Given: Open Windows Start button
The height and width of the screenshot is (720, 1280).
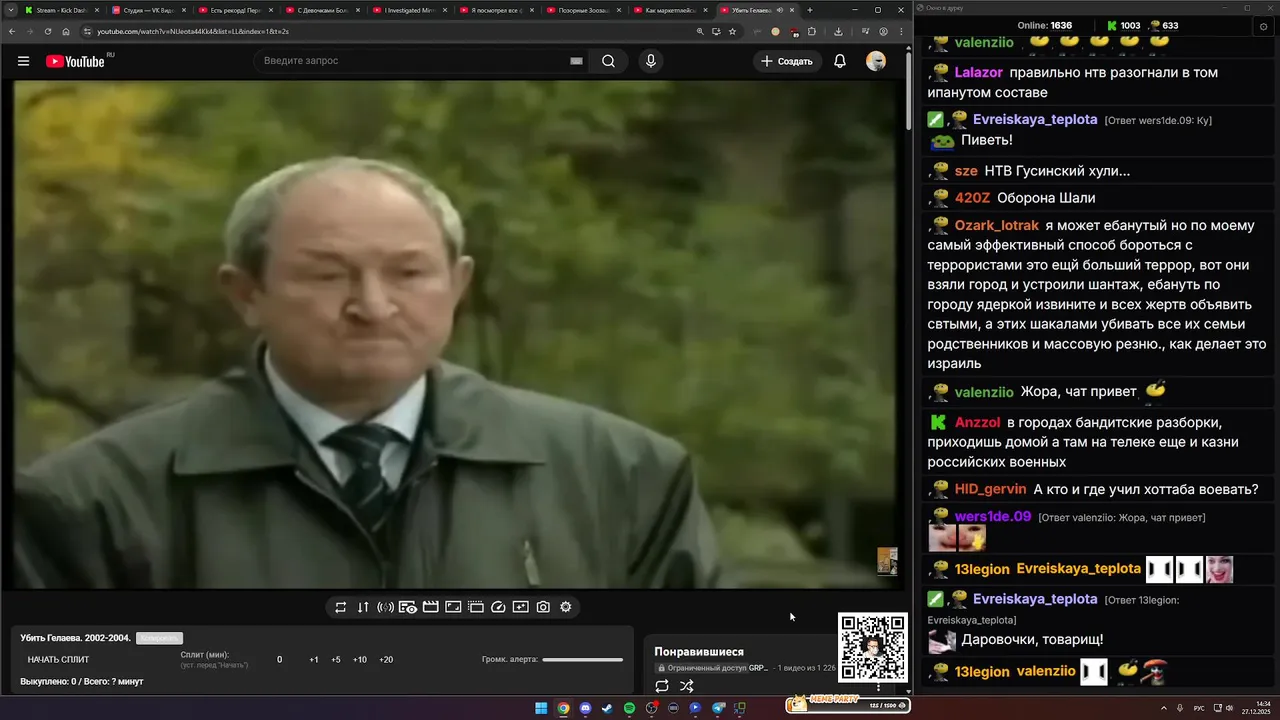Looking at the screenshot, I should pyautogui.click(x=541, y=708).
